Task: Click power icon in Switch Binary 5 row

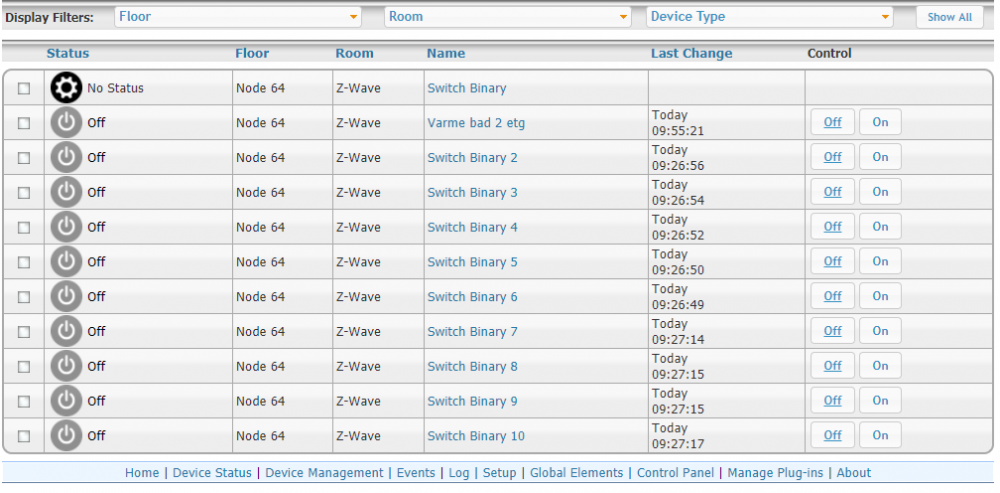Action: coord(66,262)
